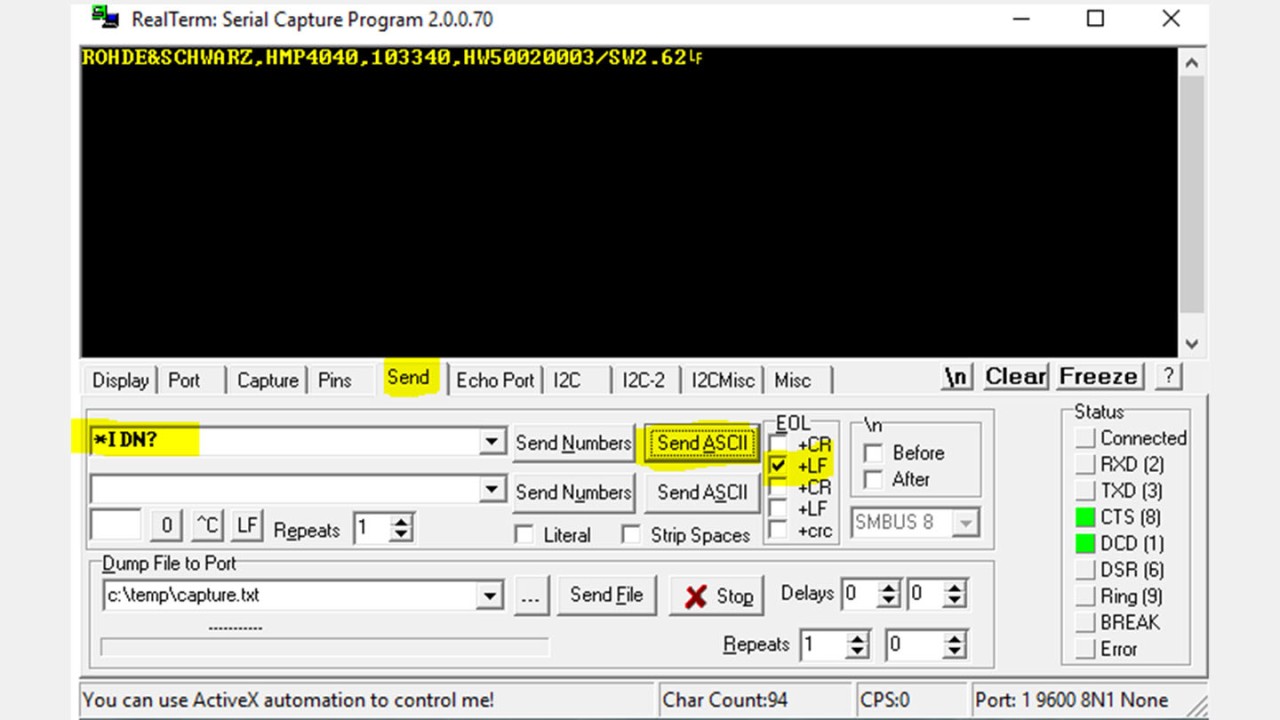
Task: Open help with the ? button
Action: (1167, 377)
